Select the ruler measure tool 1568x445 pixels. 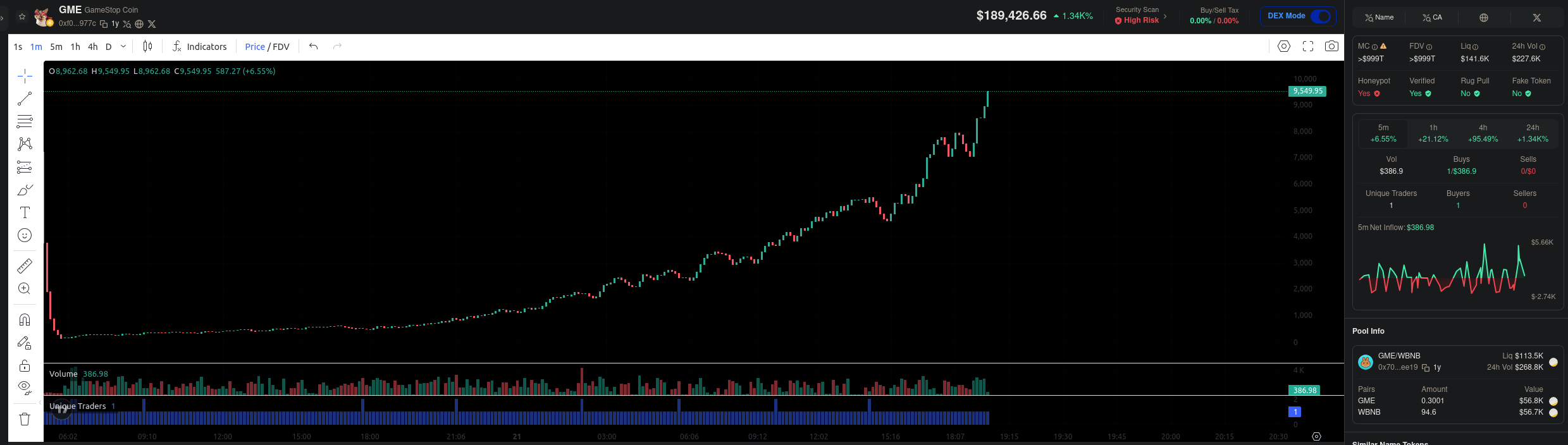tap(25, 266)
